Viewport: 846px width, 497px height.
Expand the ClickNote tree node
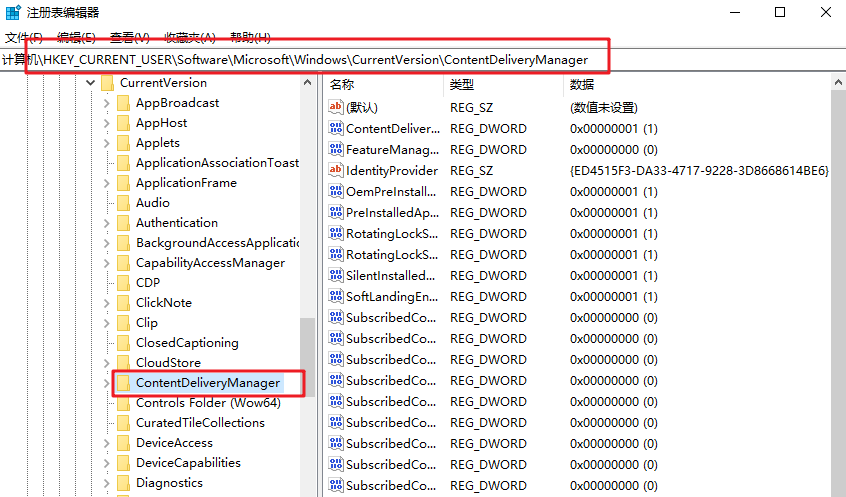click(106, 303)
